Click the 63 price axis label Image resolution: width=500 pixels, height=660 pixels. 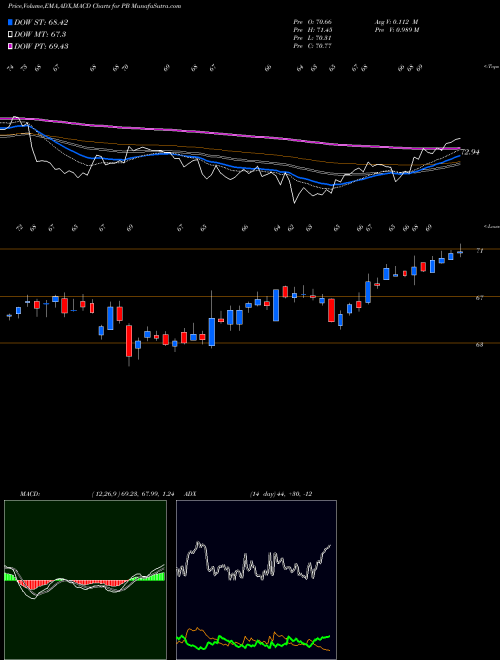pos(479,344)
